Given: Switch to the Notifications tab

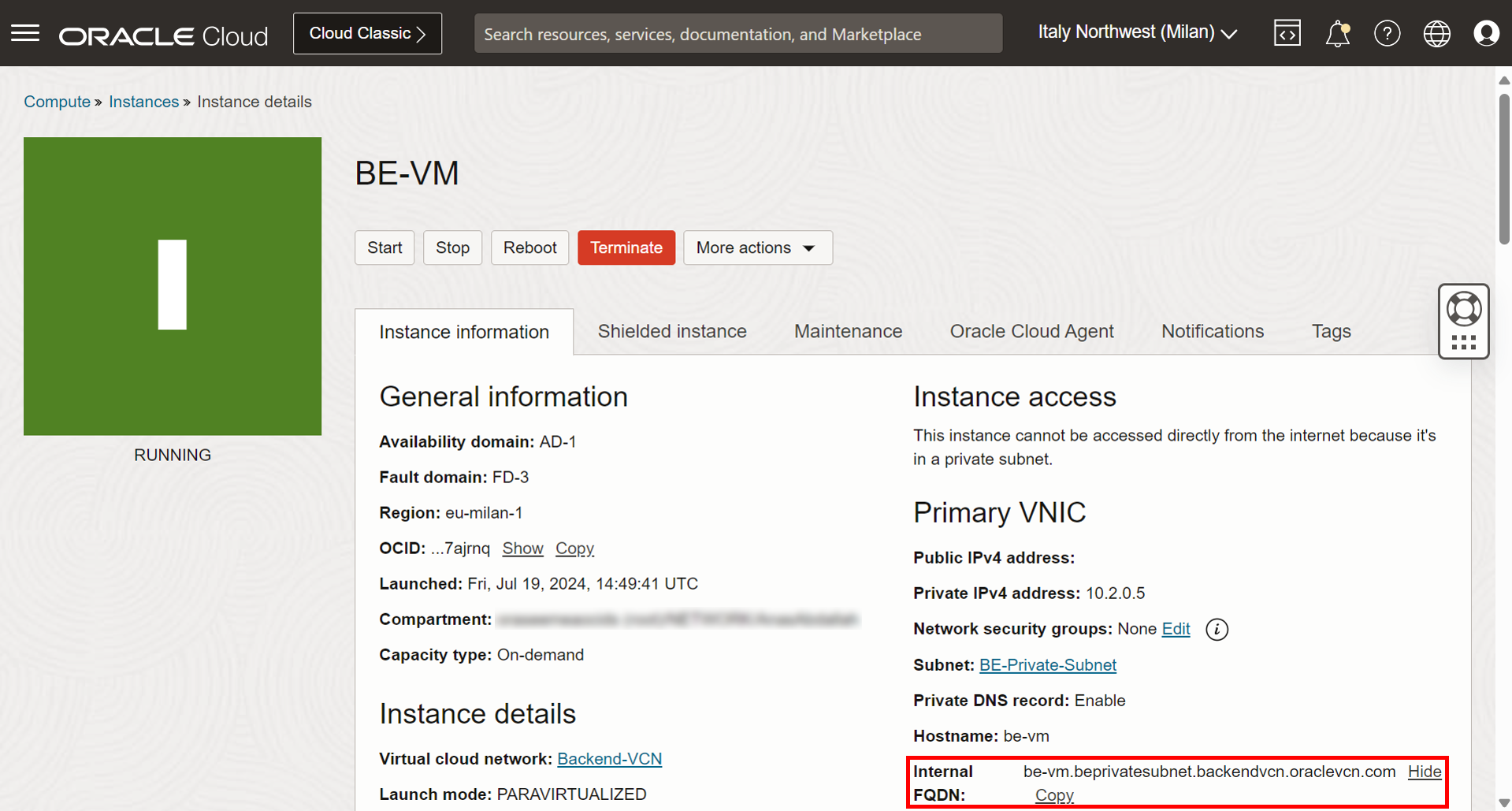Looking at the screenshot, I should (x=1213, y=331).
